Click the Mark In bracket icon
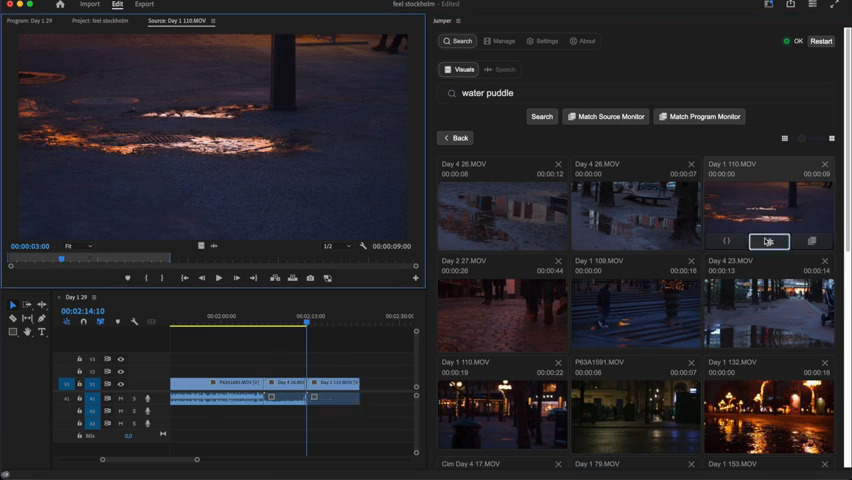The height and width of the screenshot is (480, 852). tap(146, 278)
